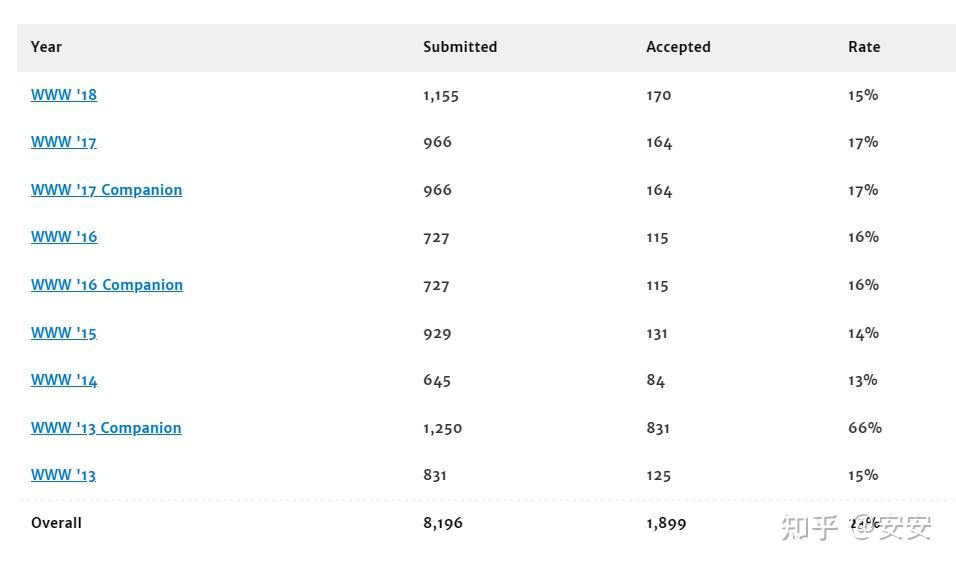Open the WWW '17 link
The height and width of the screenshot is (566, 956).
[x=64, y=142]
